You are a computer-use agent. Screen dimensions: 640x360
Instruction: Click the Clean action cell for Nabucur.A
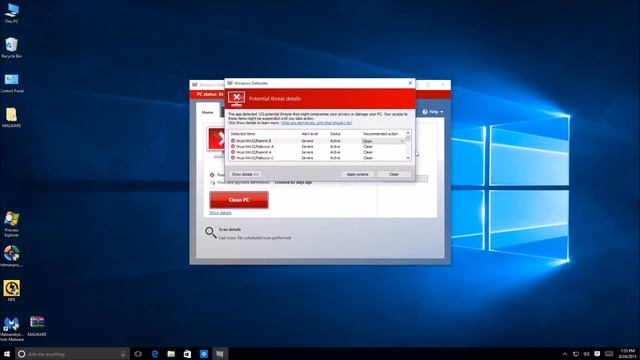coord(368,147)
